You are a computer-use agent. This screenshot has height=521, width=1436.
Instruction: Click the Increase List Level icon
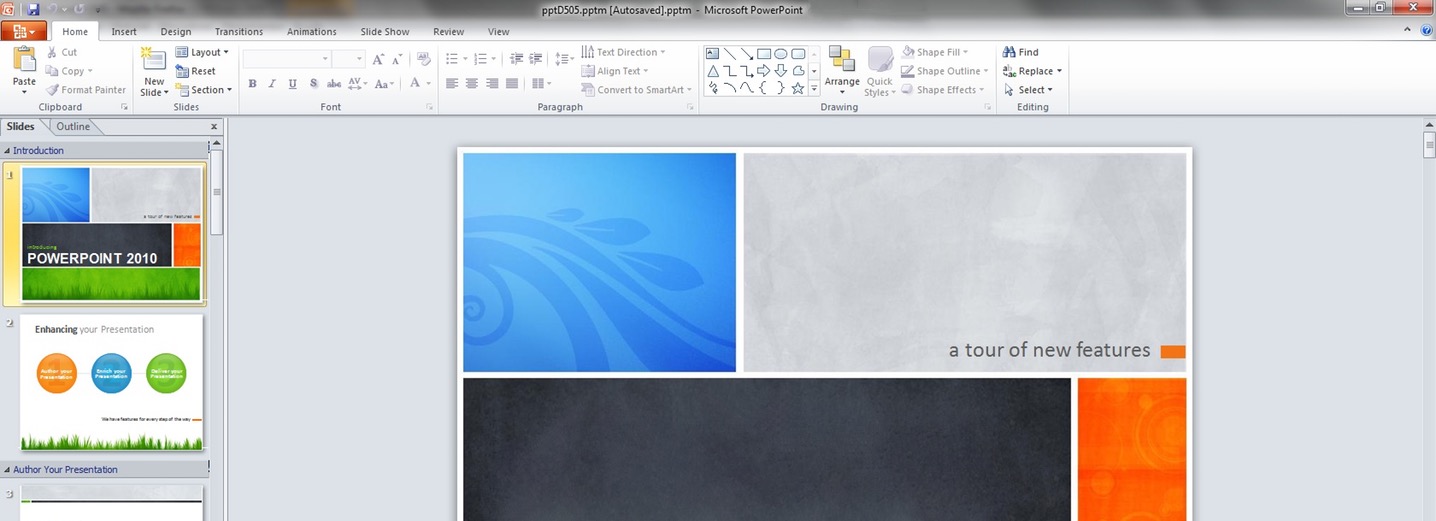(x=536, y=60)
